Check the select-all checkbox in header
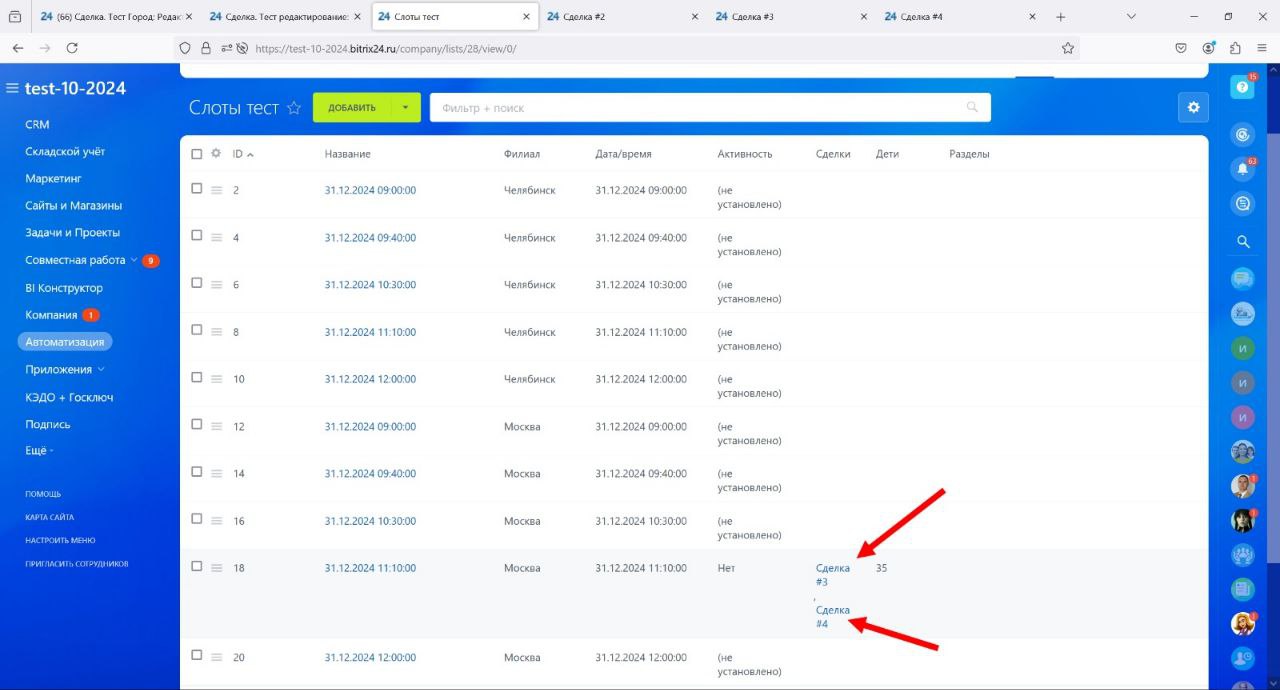 pyautogui.click(x=197, y=154)
